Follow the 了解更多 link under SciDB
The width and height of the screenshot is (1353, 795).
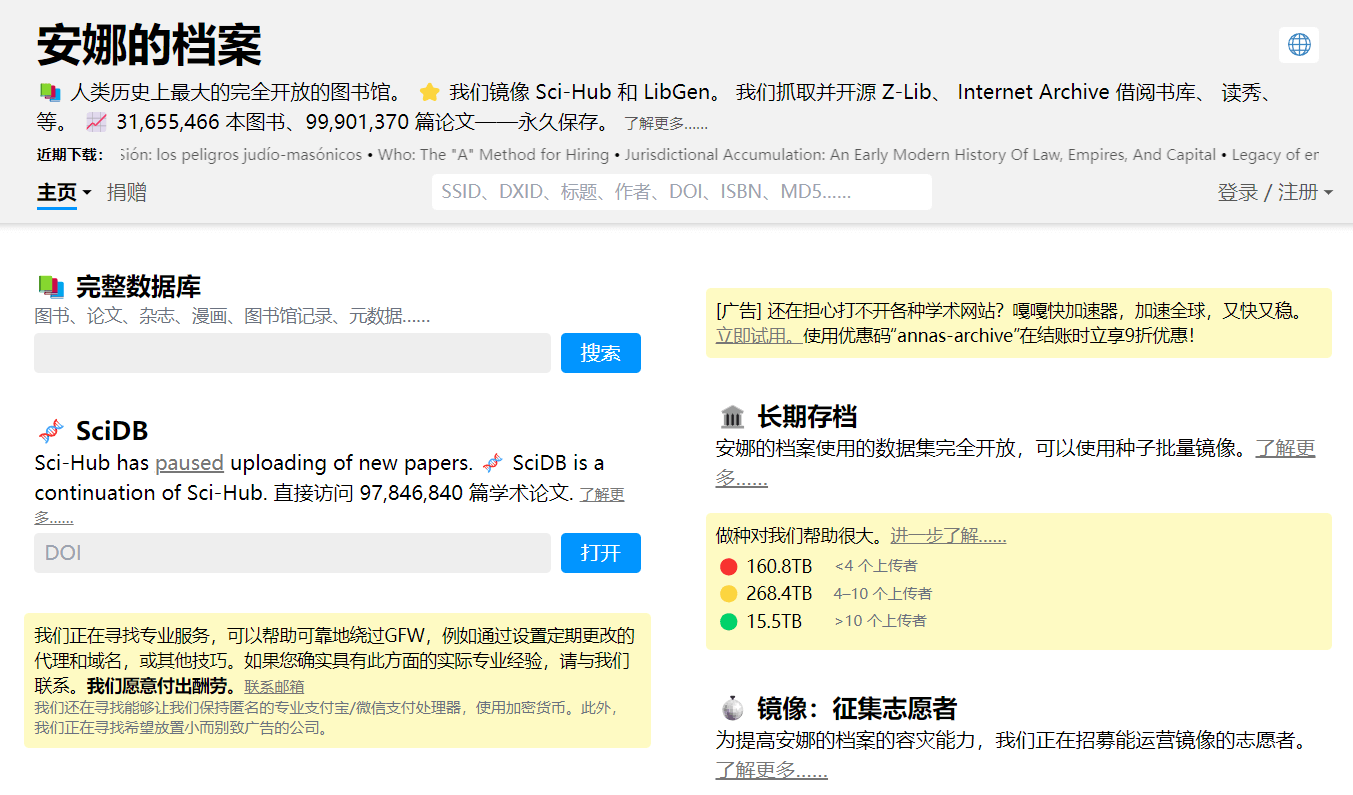tap(602, 495)
